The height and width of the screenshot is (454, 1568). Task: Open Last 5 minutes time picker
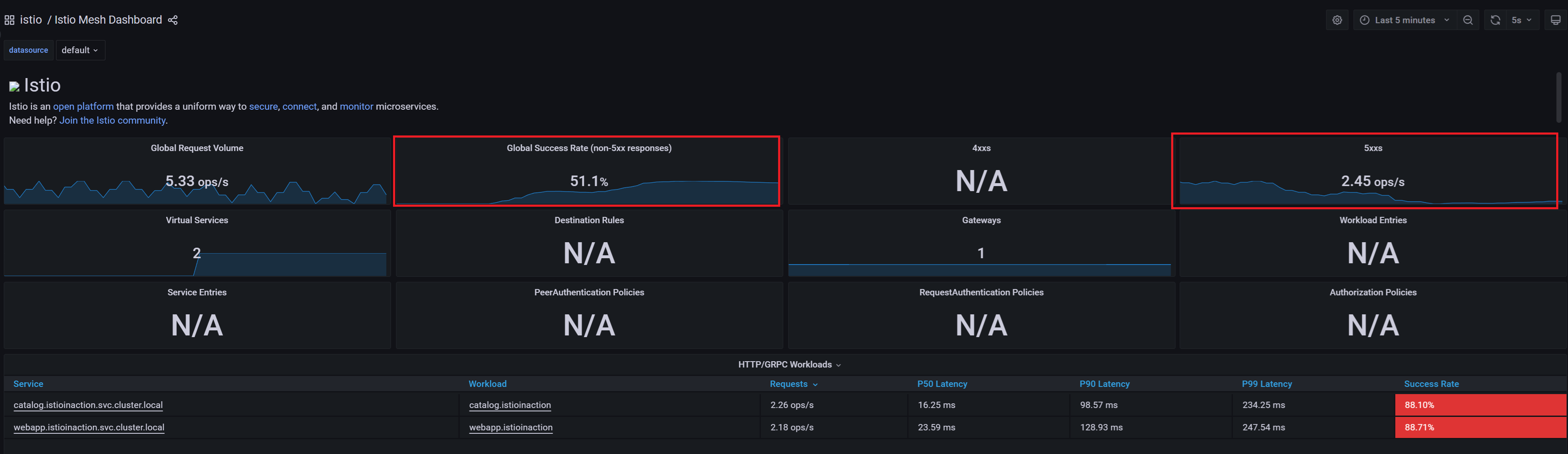pos(1405,20)
